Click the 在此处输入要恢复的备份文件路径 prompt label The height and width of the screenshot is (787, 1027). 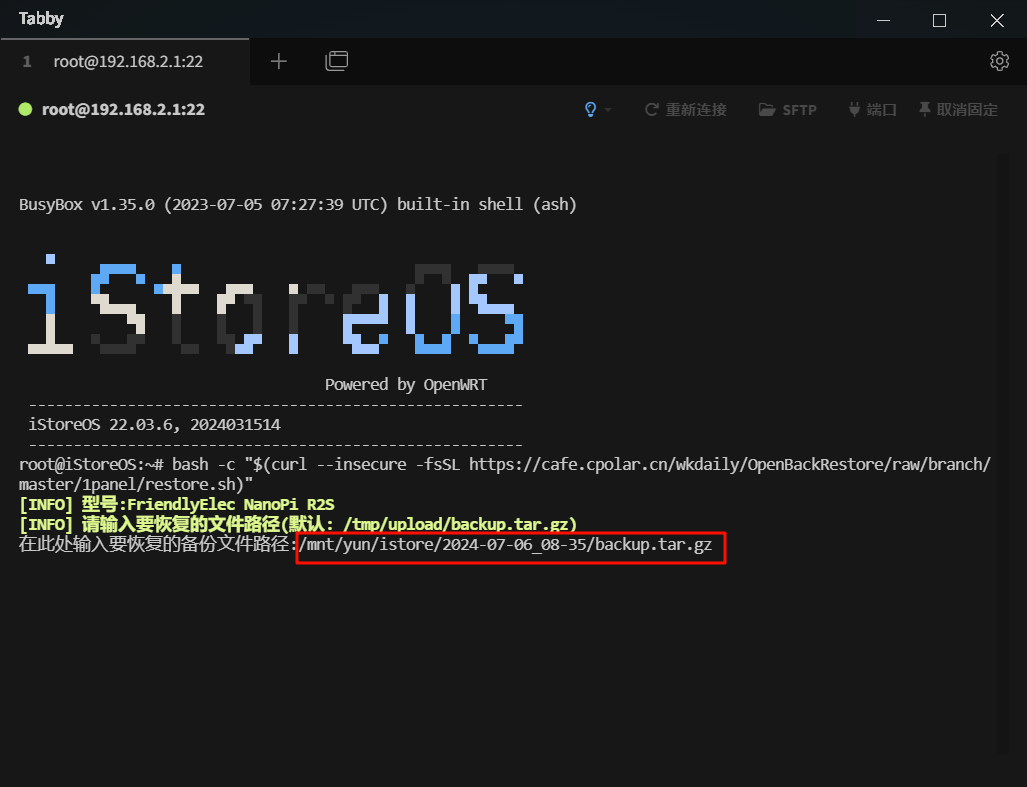point(157,545)
